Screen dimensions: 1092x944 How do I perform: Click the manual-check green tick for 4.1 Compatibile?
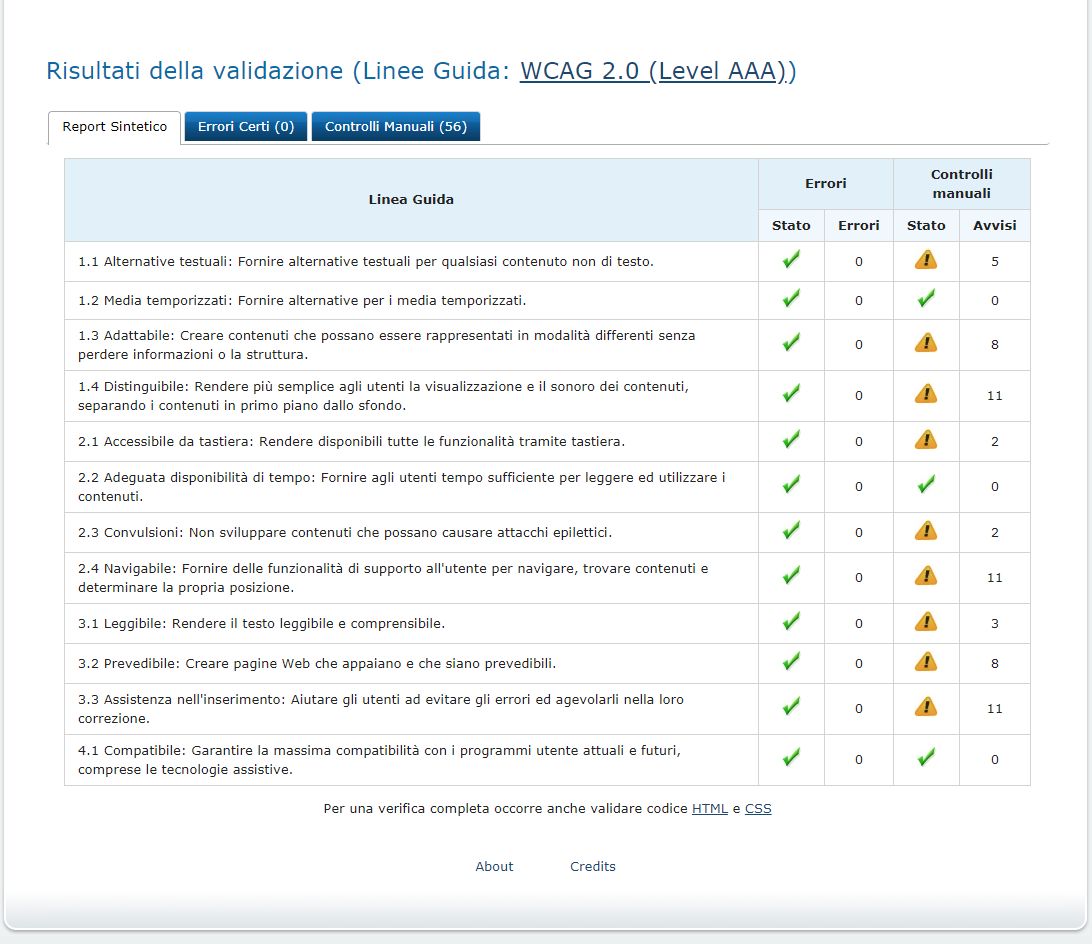pos(926,757)
